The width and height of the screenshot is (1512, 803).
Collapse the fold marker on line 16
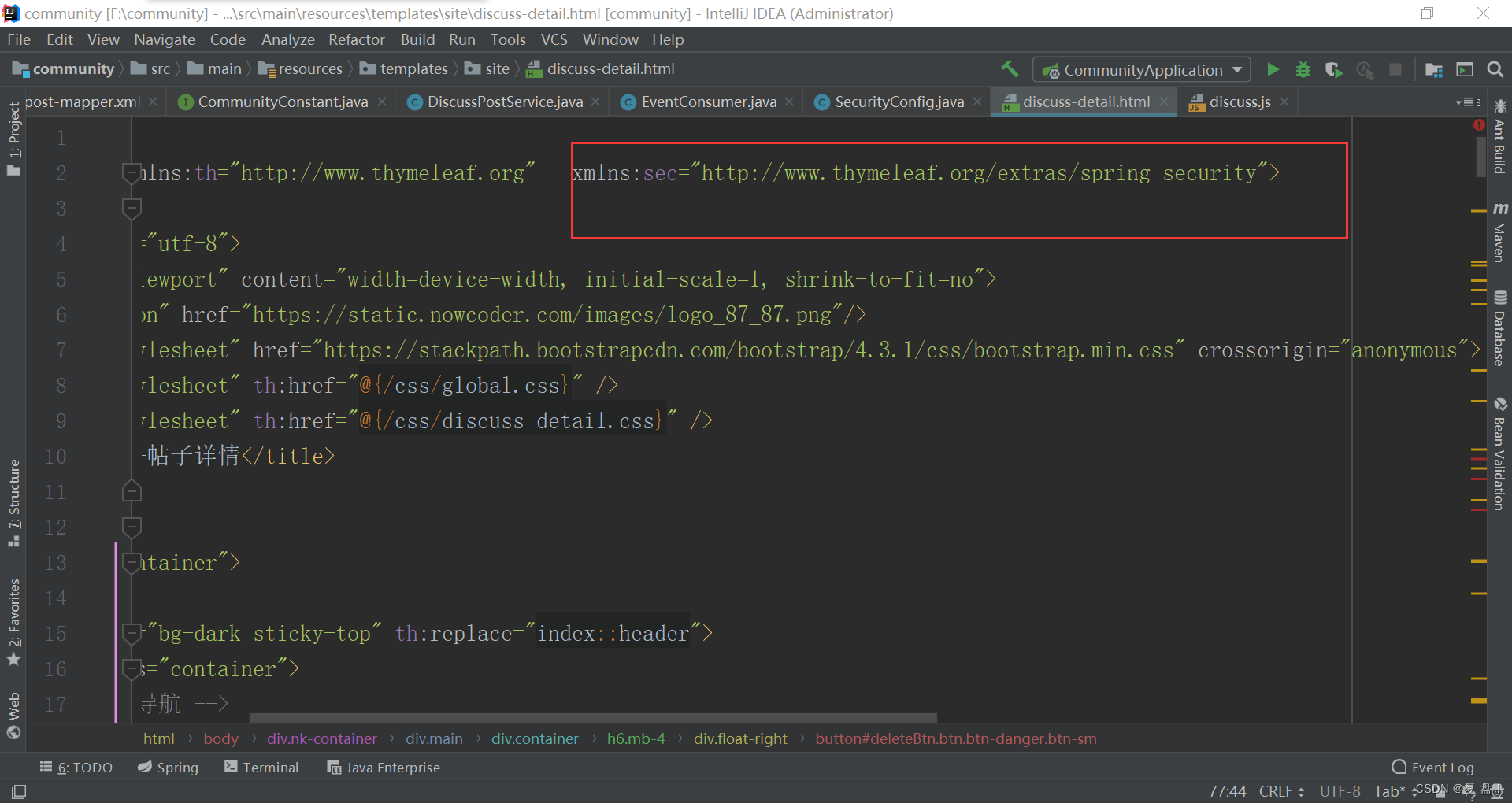[132, 668]
